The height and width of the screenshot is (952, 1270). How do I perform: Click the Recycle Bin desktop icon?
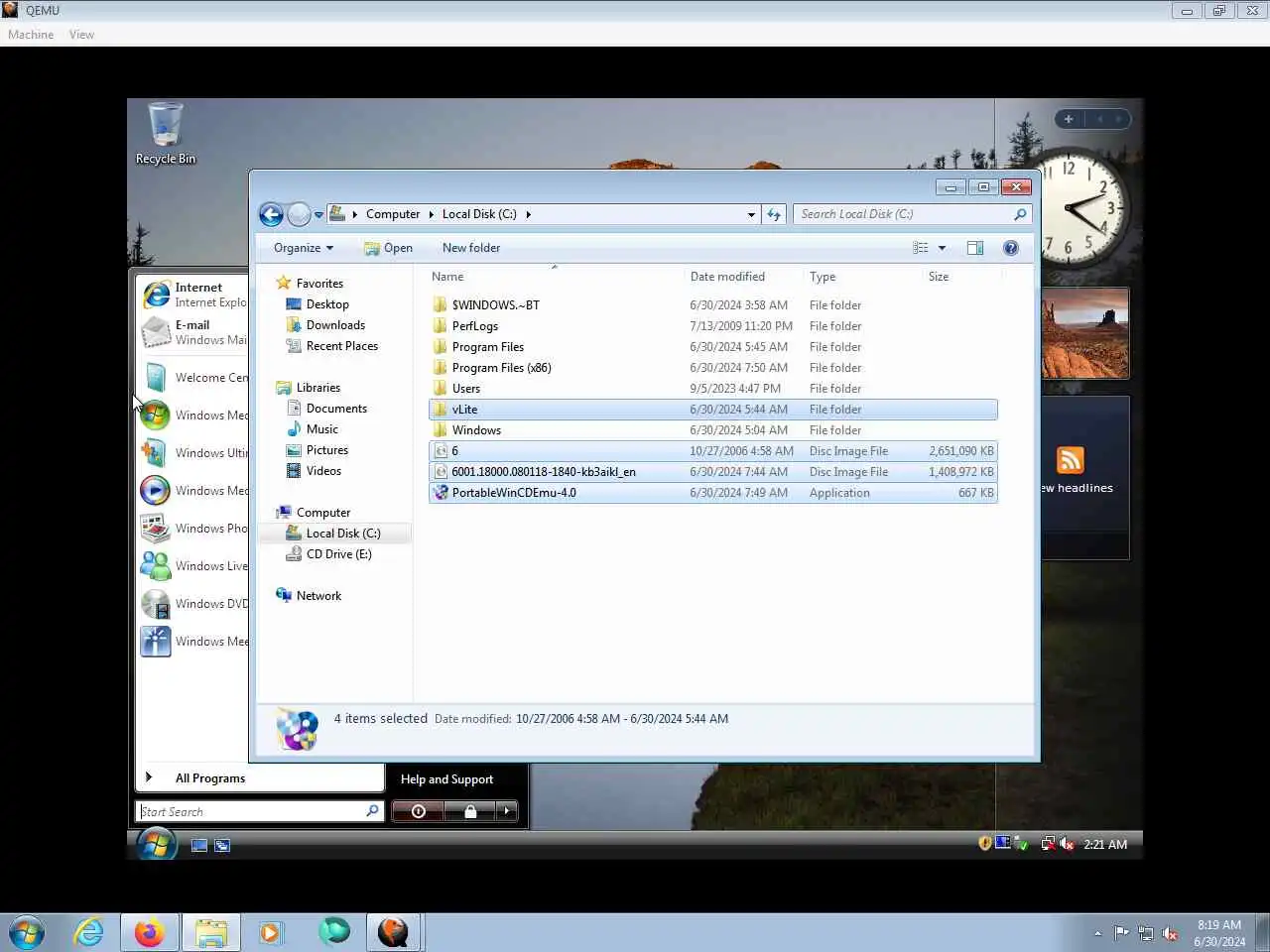pyautogui.click(x=165, y=134)
